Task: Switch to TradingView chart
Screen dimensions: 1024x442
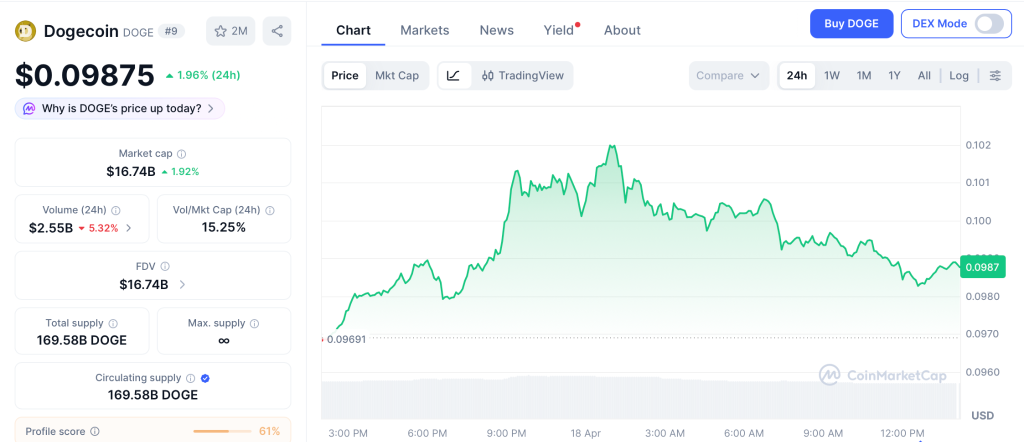Action: click(x=522, y=75)
